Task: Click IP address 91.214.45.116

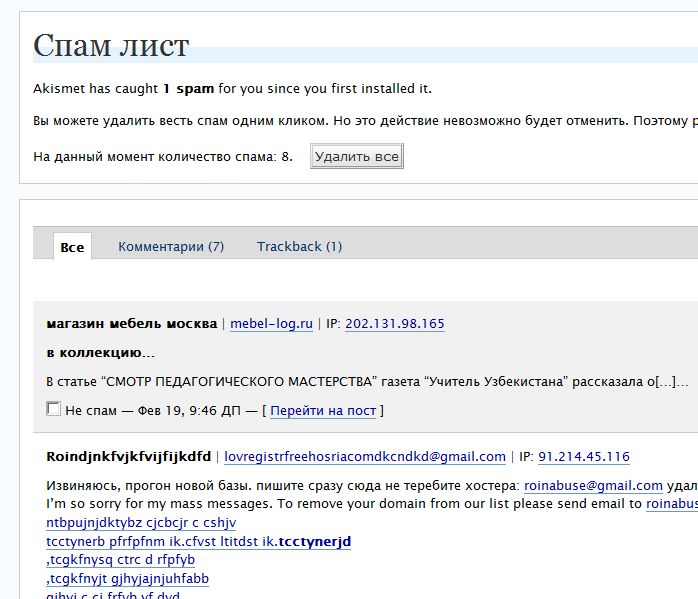Action: 583,457
